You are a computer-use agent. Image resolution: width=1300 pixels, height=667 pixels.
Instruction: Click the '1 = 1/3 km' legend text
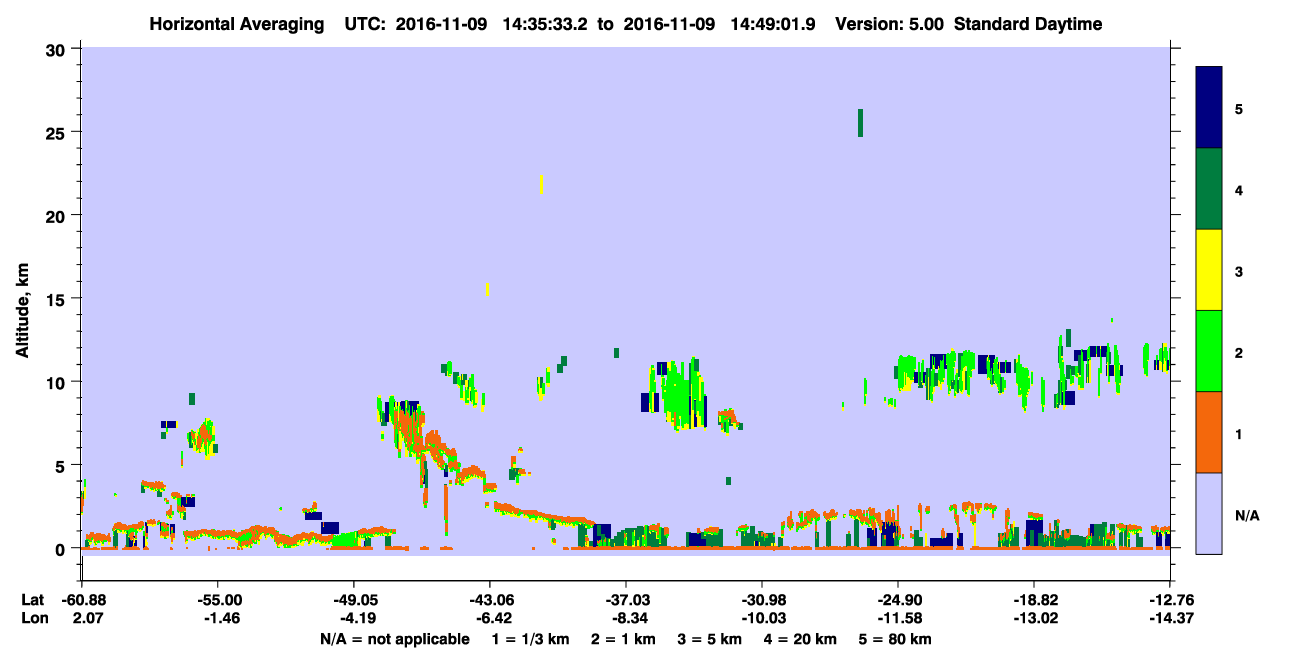coord(529,638)
